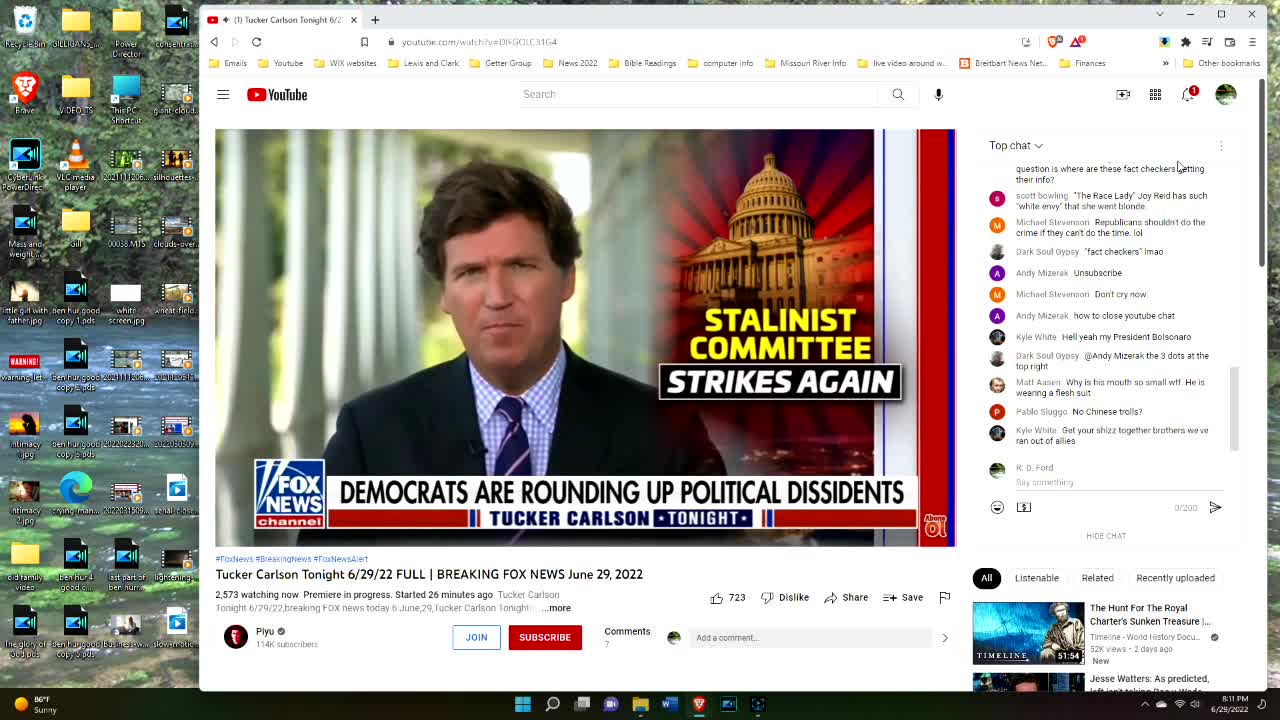This screenshot has height=720, width=1280.
Task: Open the YouTube apps grid icon
Action: click(x=1155, y=94)
